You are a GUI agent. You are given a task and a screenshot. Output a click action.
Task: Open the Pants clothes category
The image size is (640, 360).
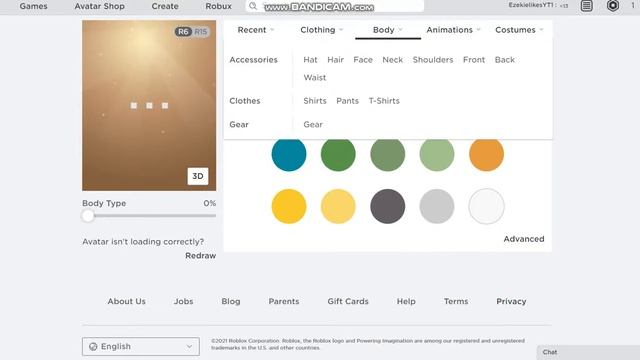(x=347, y=101)
